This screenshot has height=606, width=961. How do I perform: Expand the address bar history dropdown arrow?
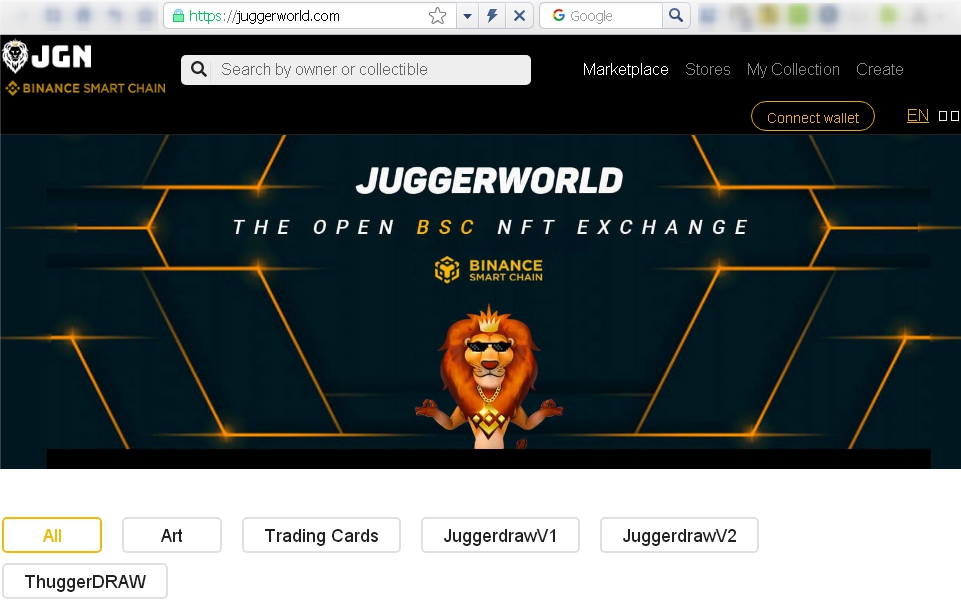[x=468, y=16]
